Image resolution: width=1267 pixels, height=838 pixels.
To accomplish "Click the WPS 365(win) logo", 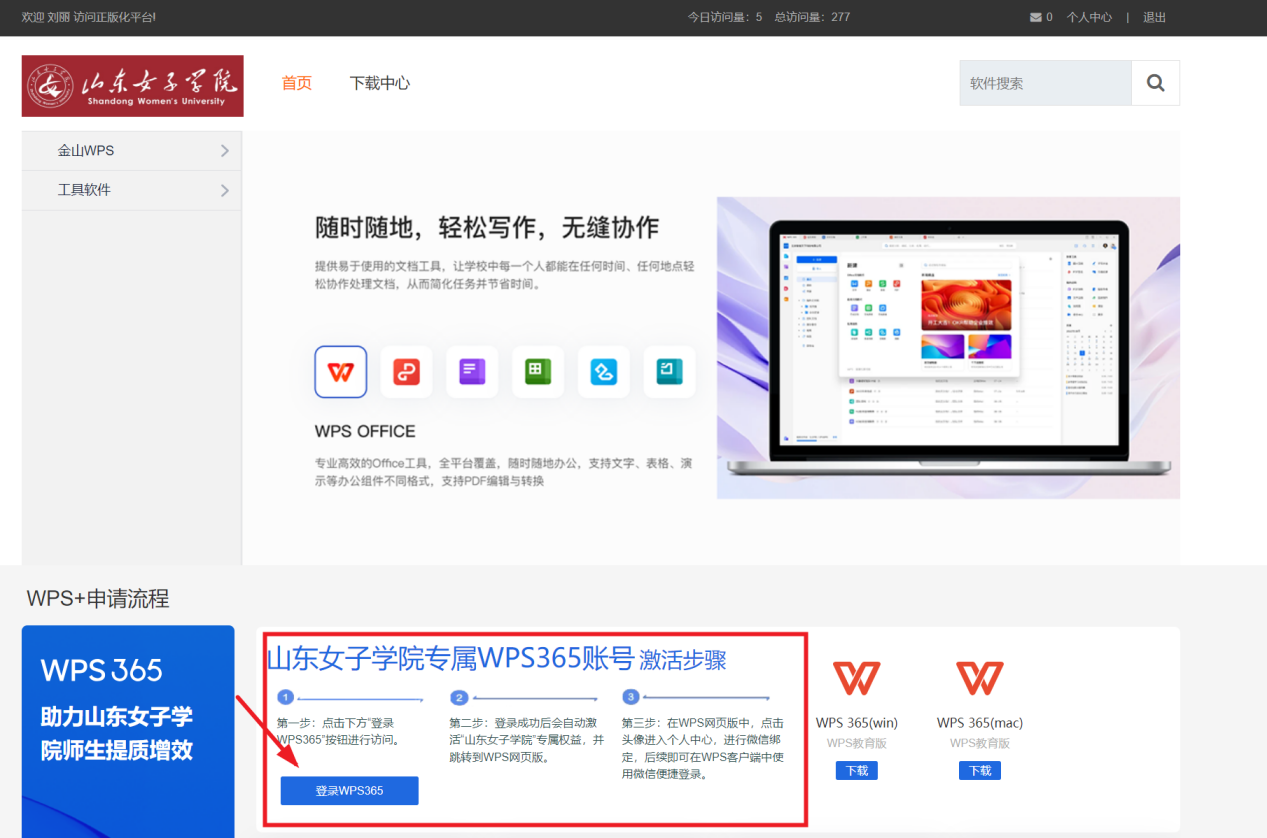I will [x=856, y=678].
